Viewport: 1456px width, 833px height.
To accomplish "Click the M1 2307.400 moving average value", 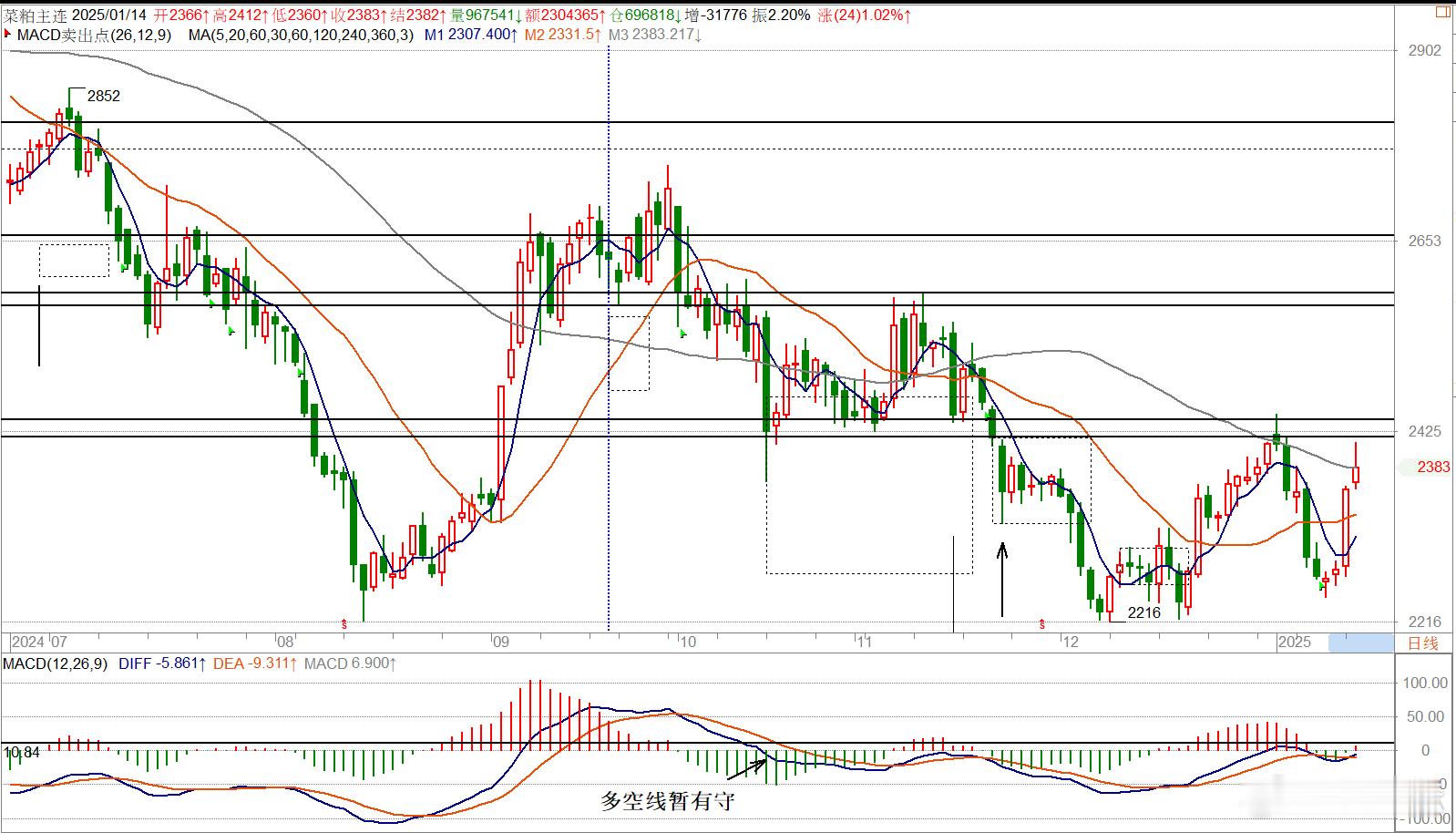I will coord(471,35).
